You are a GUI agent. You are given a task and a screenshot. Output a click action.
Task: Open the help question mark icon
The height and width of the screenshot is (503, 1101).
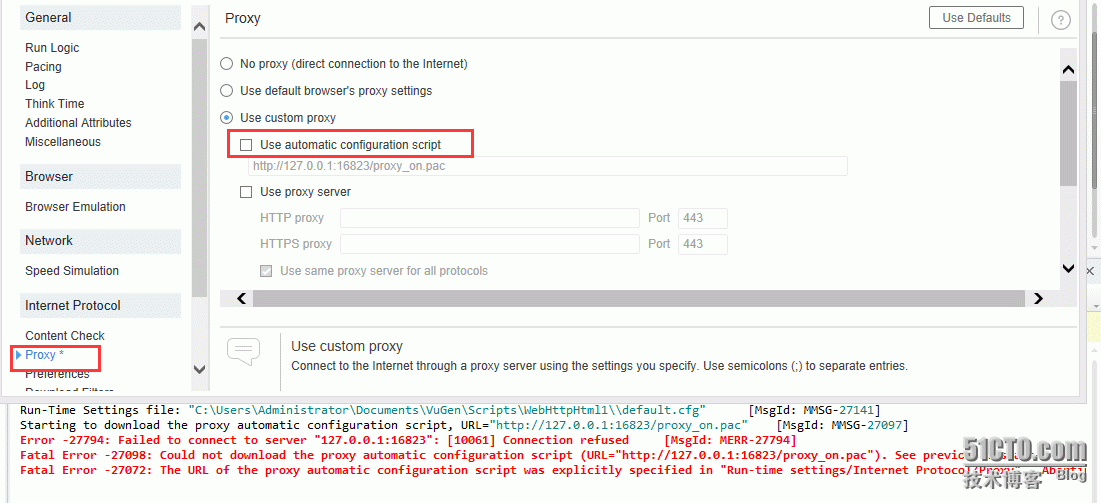[x=1060, y=20]
